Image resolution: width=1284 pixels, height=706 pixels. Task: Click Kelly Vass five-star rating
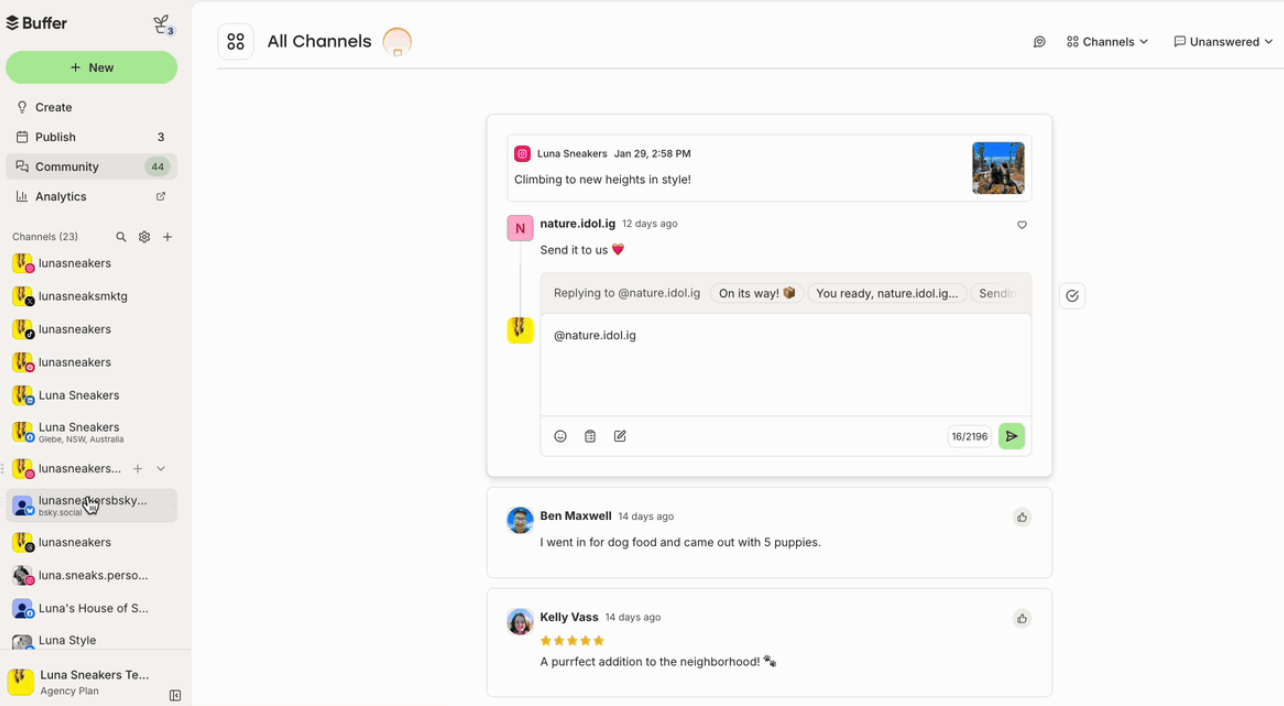point(572,640)
